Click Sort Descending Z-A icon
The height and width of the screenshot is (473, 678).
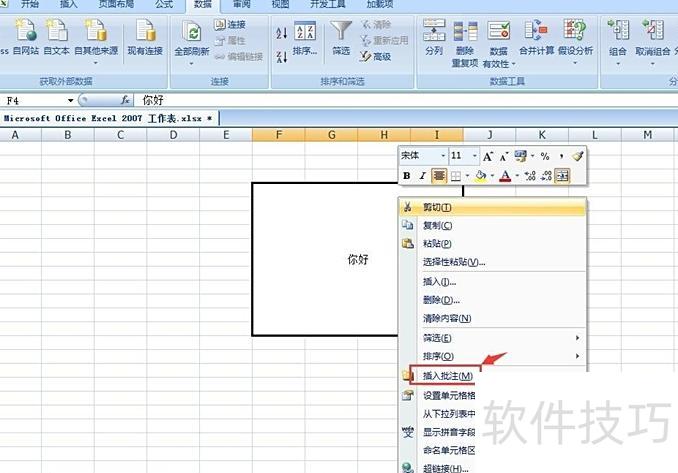pyautogui.click(x=281, y=56)
